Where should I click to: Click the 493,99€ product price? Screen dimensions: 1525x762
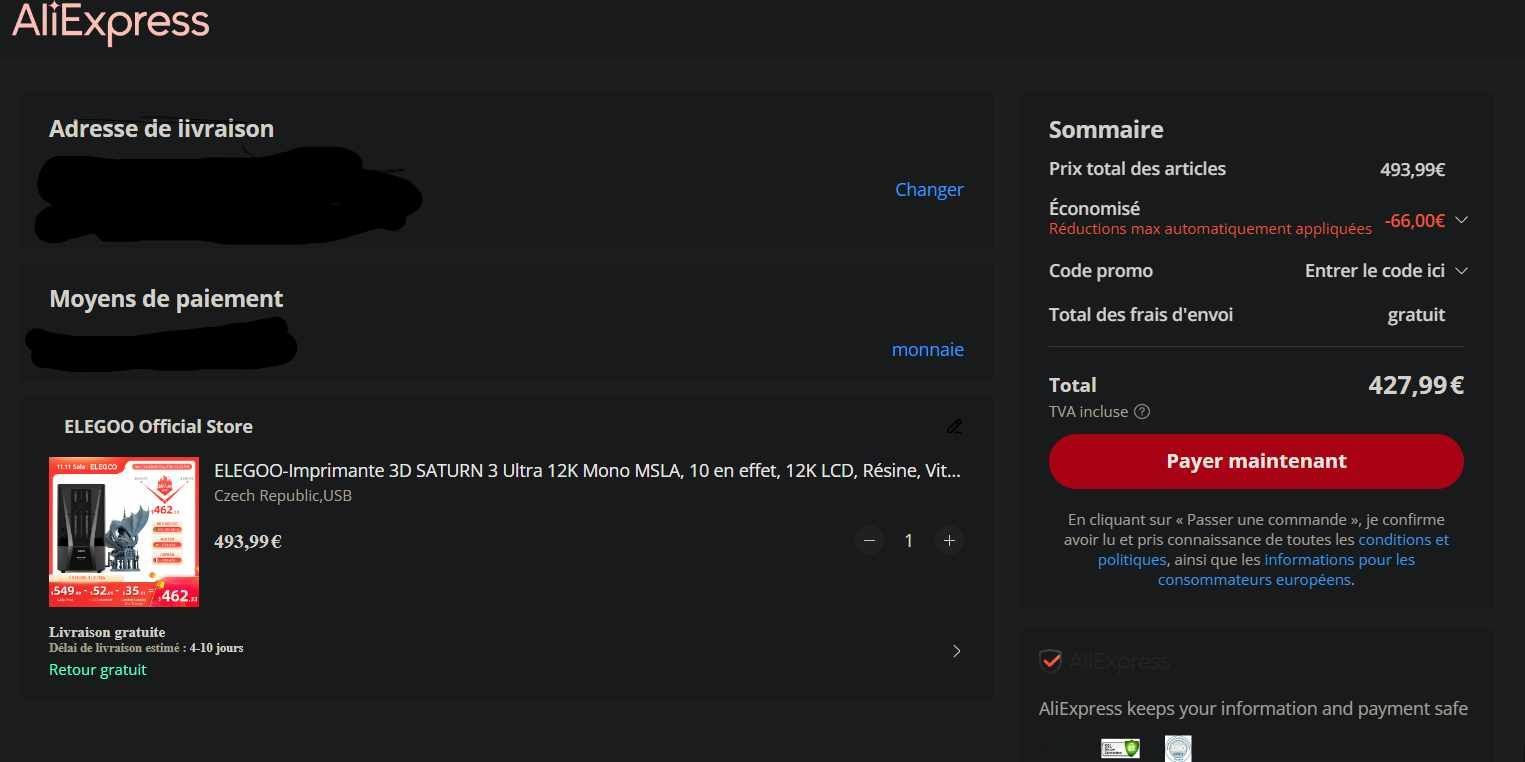tap(248, 542)
